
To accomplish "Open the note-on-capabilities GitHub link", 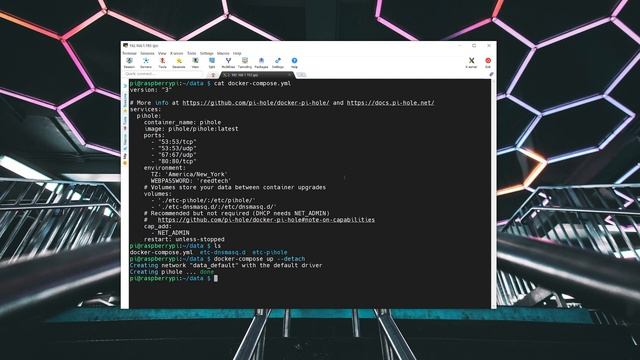I will (x=266, y=220).
